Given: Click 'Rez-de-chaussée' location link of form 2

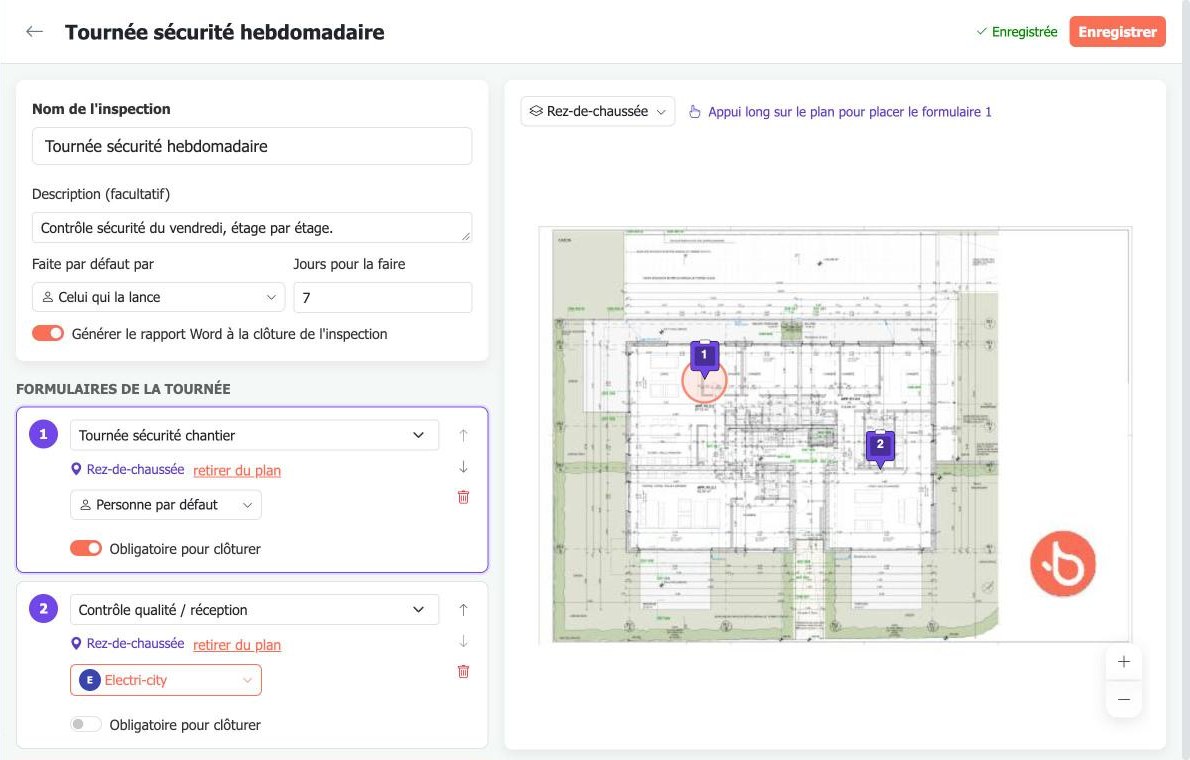Looking at the screenshot, I should 135,643.
